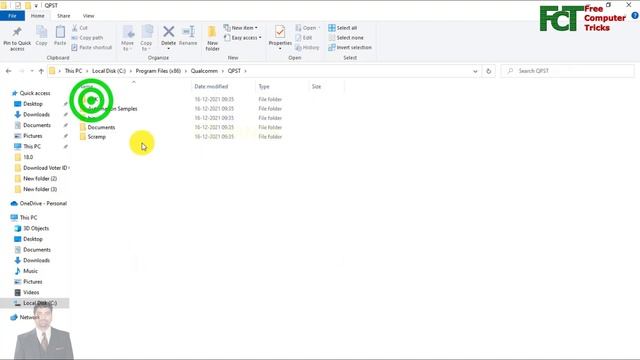Screen dimensions: 640x360
Task: Click the Paste ribbon icon
Action: pos(60,36)
